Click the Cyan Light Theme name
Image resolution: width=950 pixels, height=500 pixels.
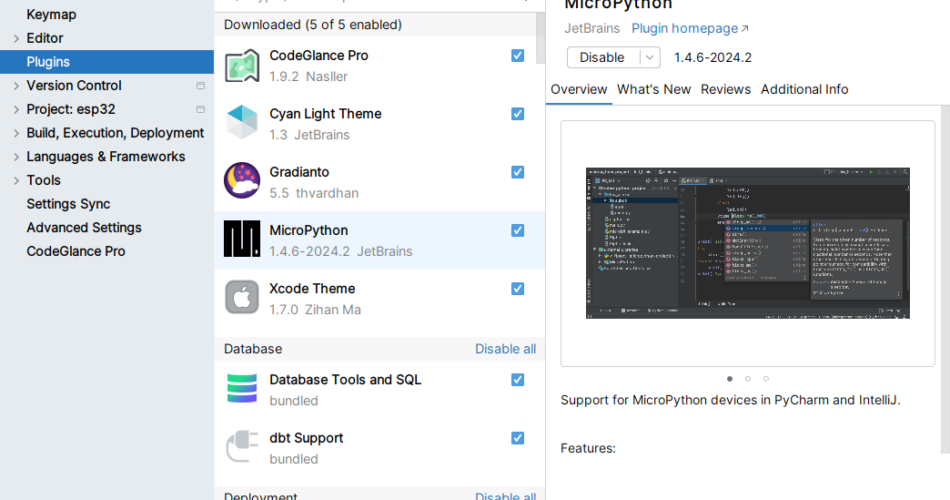325,114
